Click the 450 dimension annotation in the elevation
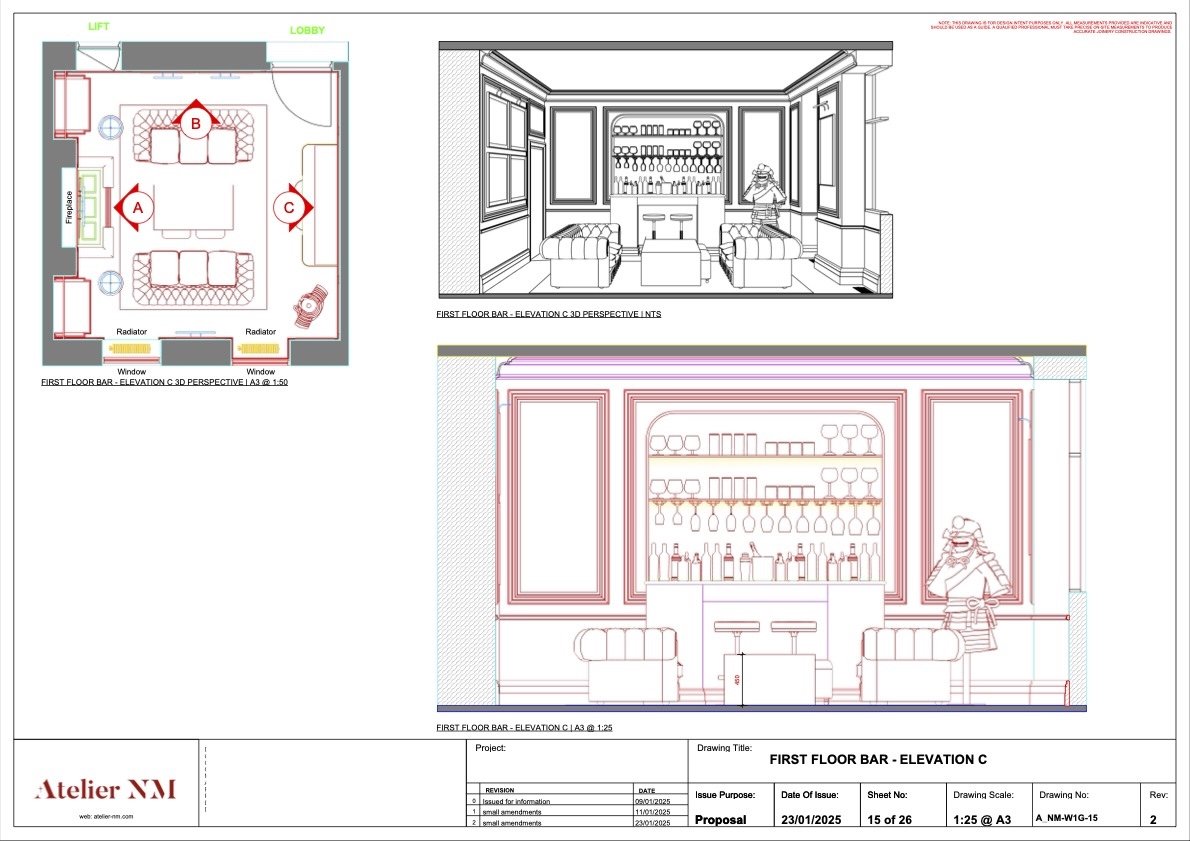 pos(737,679)
